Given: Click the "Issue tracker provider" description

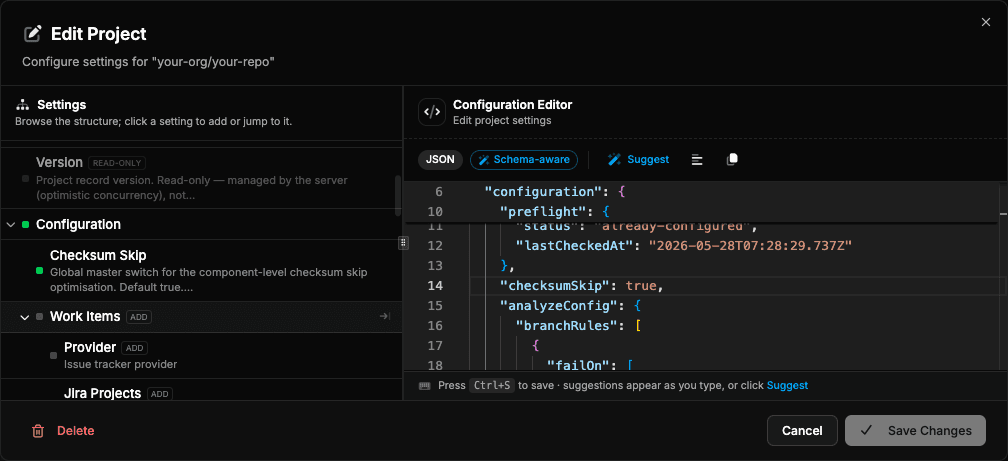Looking at the screenshot, I should [x=120, y=365].
